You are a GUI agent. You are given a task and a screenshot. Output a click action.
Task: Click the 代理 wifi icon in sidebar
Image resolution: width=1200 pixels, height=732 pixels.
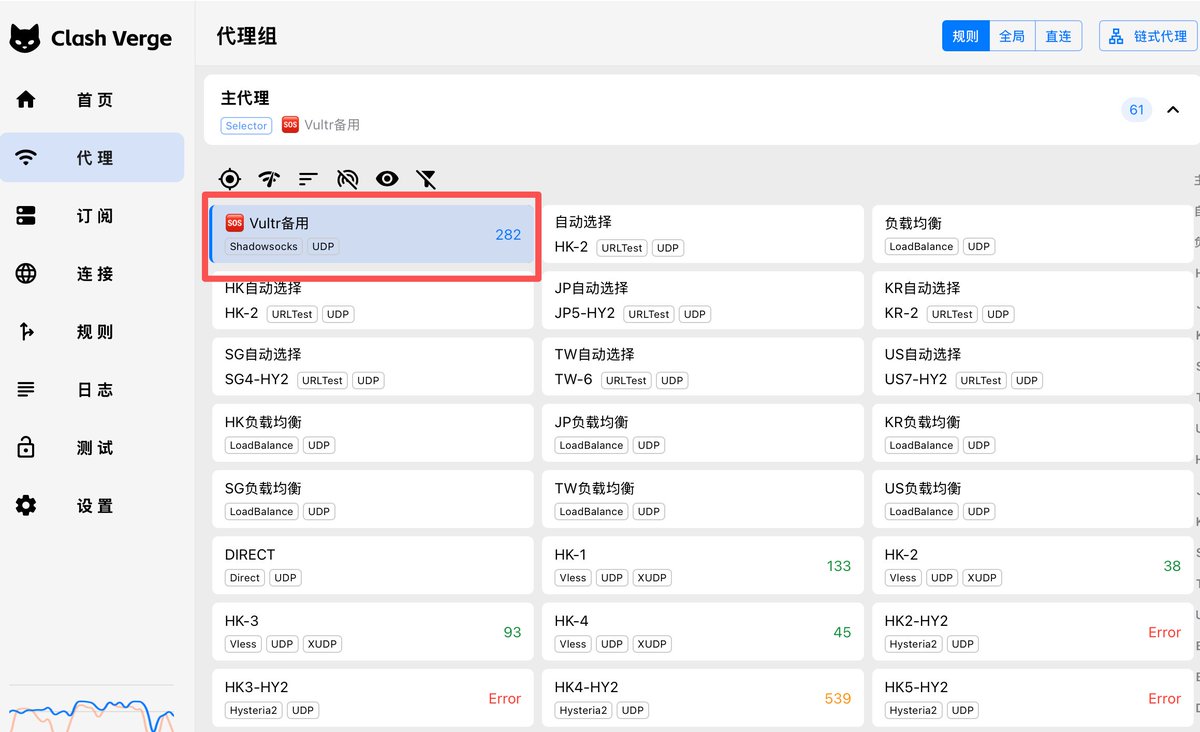26,158
